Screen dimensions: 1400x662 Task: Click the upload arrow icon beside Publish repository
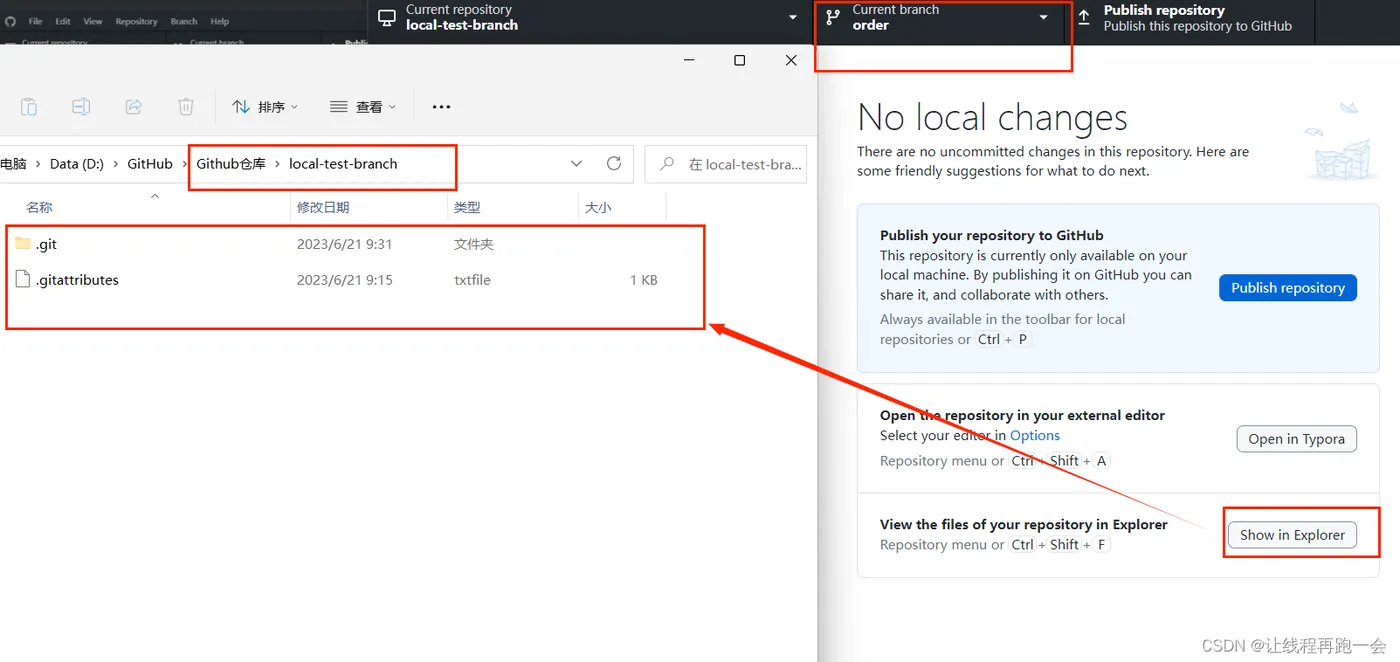click(x=1084, y=18)
